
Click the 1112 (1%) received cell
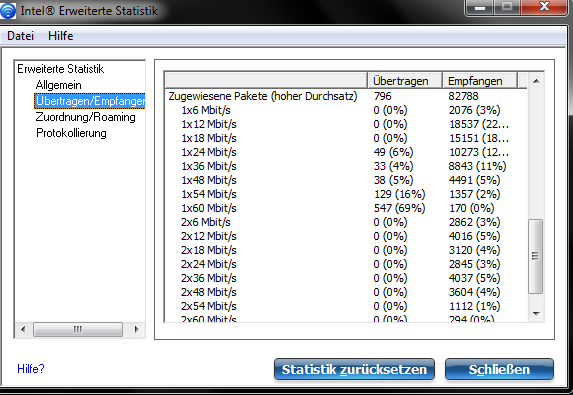tap(475, 306)
